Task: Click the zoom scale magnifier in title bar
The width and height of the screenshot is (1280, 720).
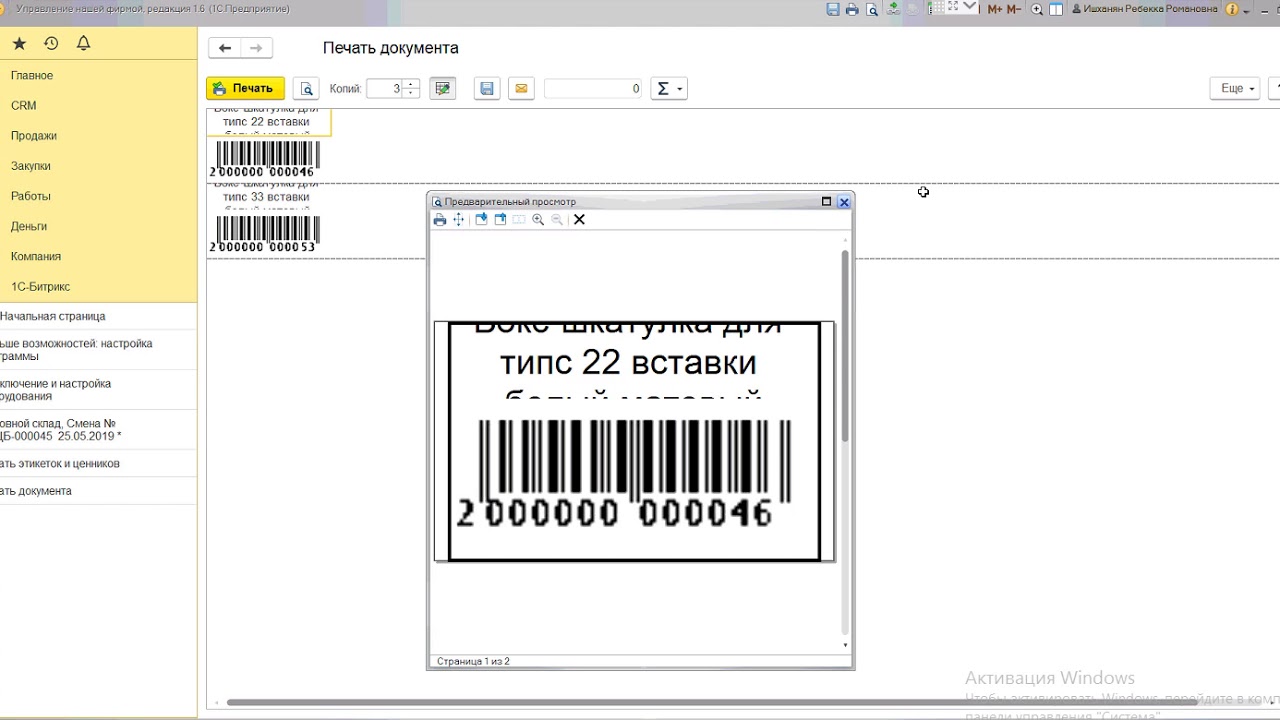Action: pyautogui.click(x=1037, y=9)
